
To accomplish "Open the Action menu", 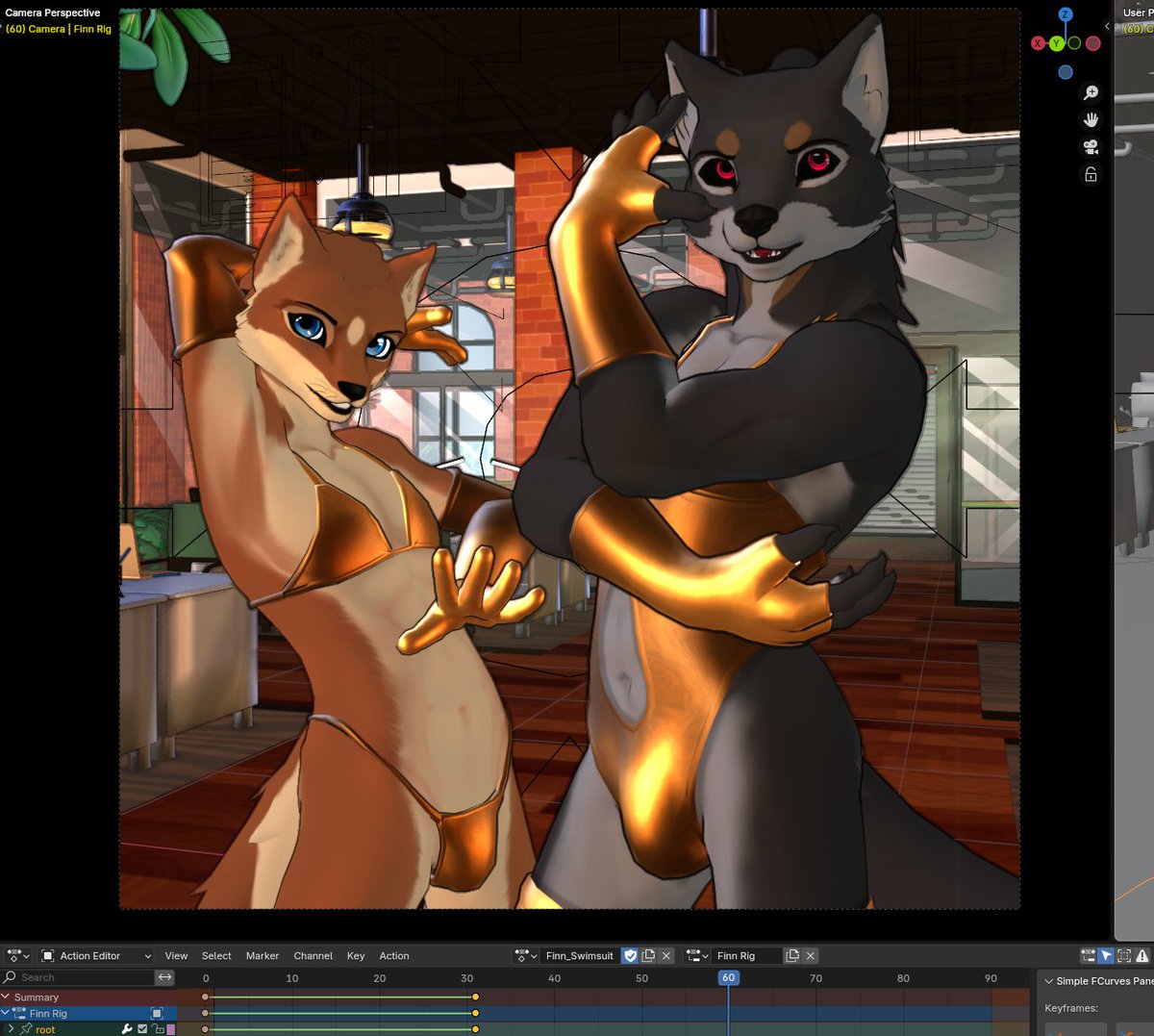I will [x=394, y=955].
